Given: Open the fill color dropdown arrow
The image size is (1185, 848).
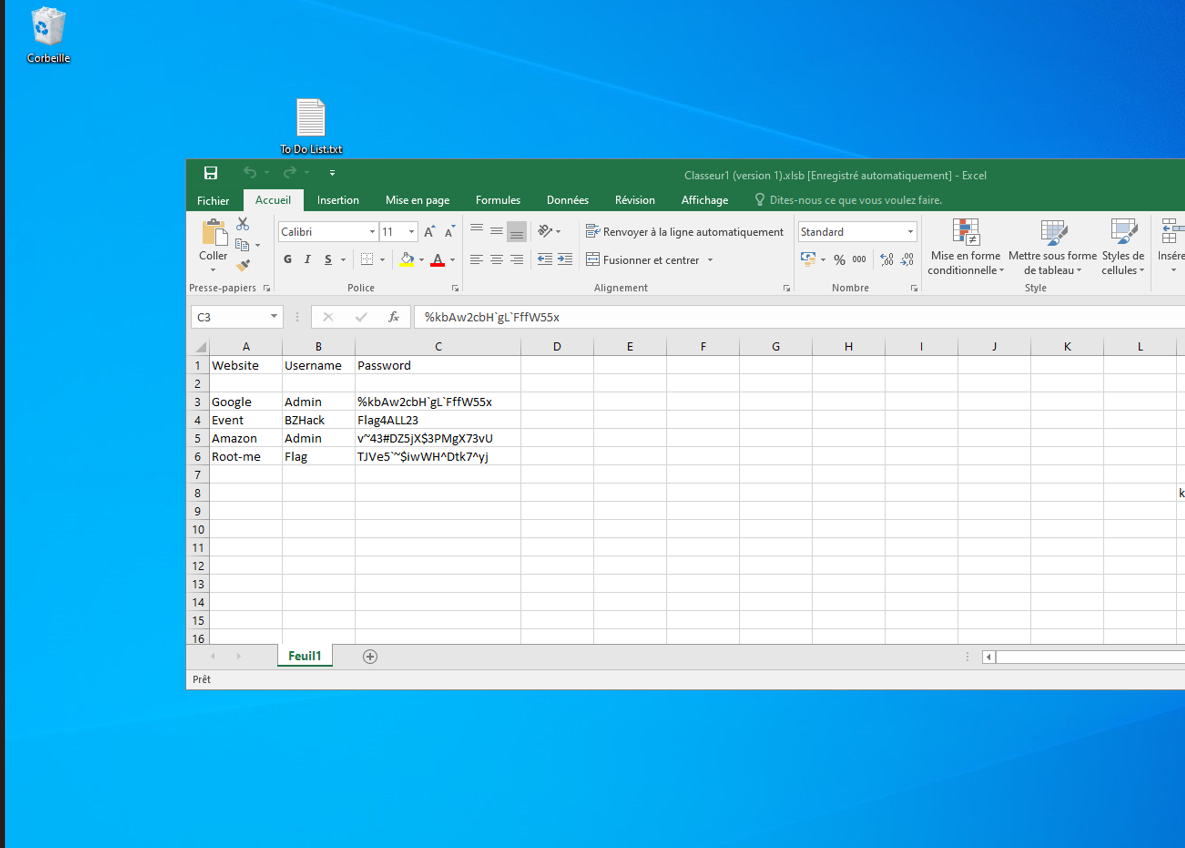Looking at the screenshot, I should pyautogui.click(x=422, y=260).
